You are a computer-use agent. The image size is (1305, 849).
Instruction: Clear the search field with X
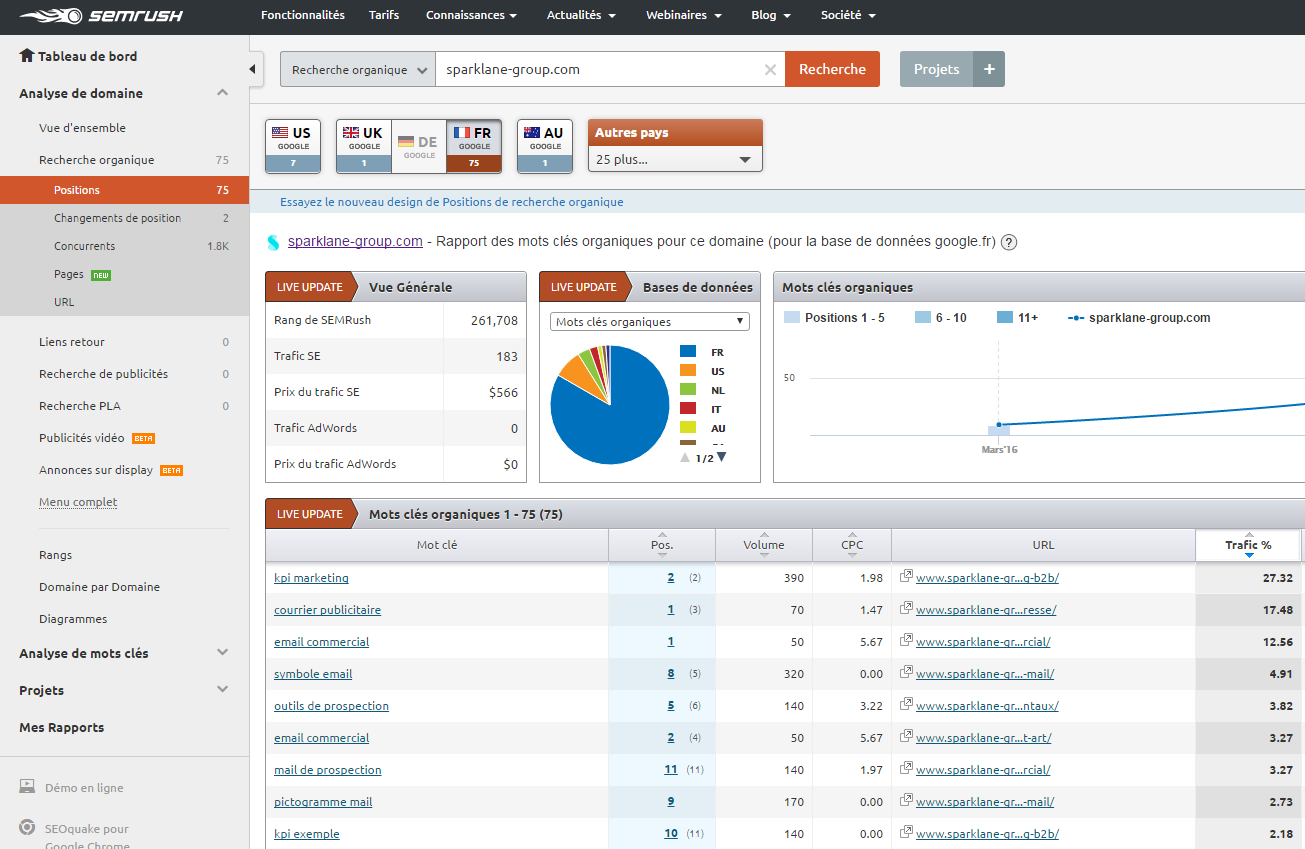point(770,70)
